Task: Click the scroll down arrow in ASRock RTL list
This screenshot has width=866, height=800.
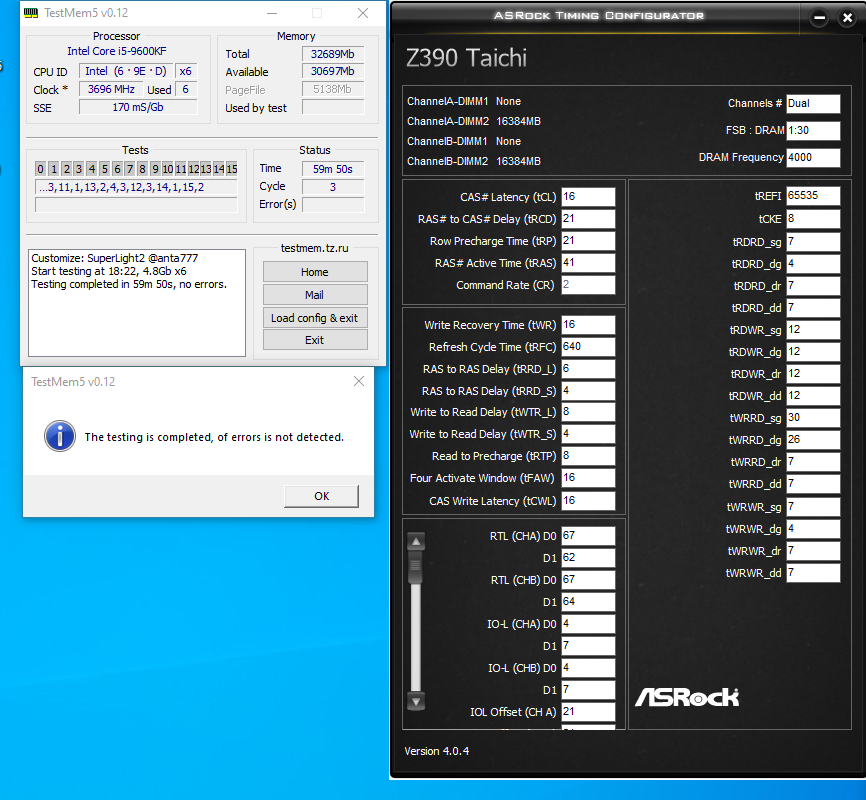Action: pos(416,702)
